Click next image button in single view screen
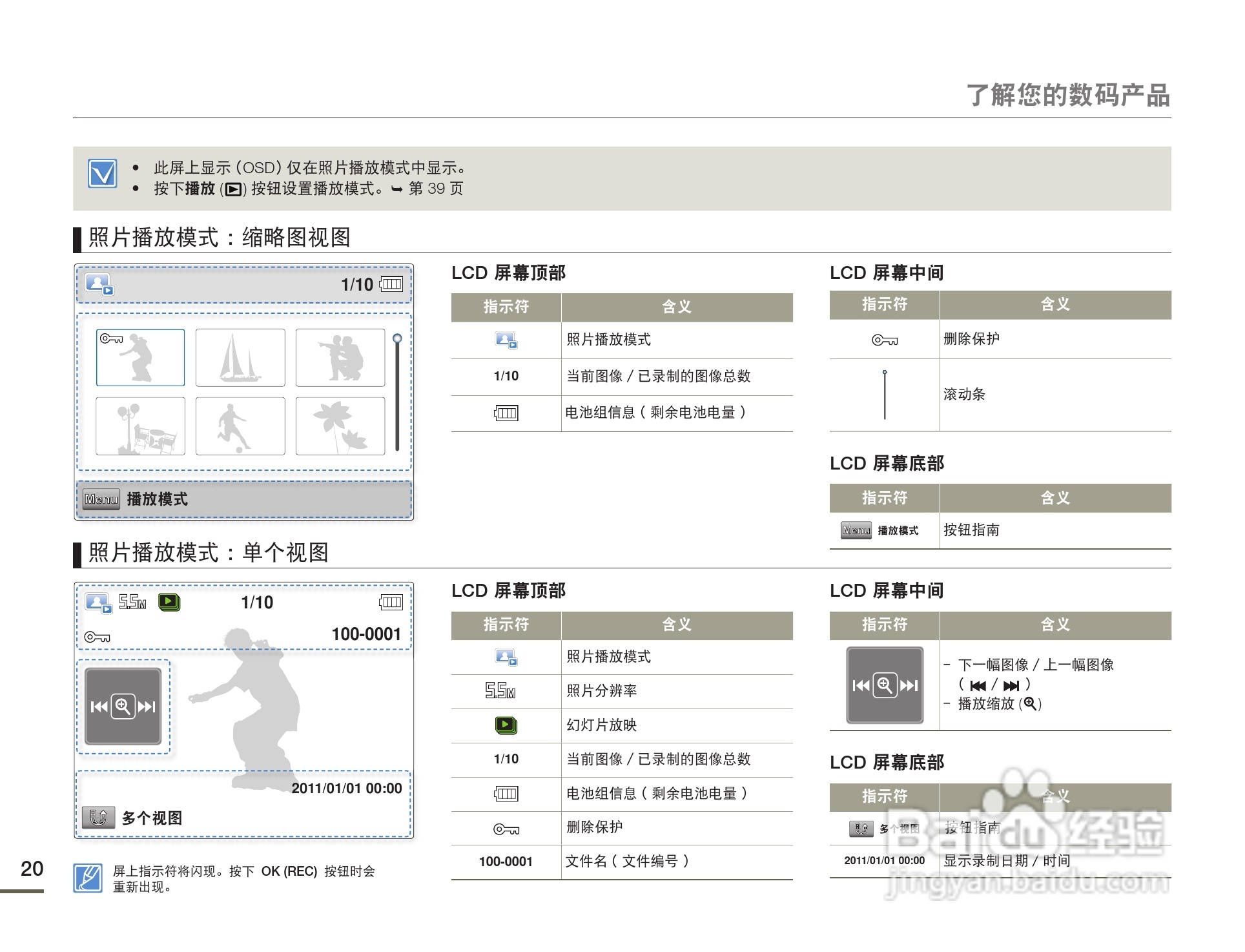Viewport: 1245px width, 952px height. pyautogui.click(x=147, y=707)
